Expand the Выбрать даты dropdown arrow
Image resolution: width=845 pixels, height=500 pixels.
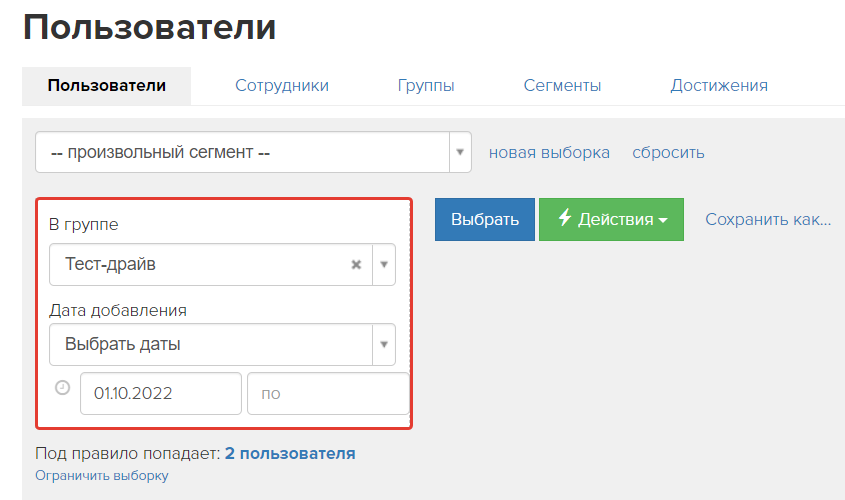pyautogui.click(x=384, y=344)
